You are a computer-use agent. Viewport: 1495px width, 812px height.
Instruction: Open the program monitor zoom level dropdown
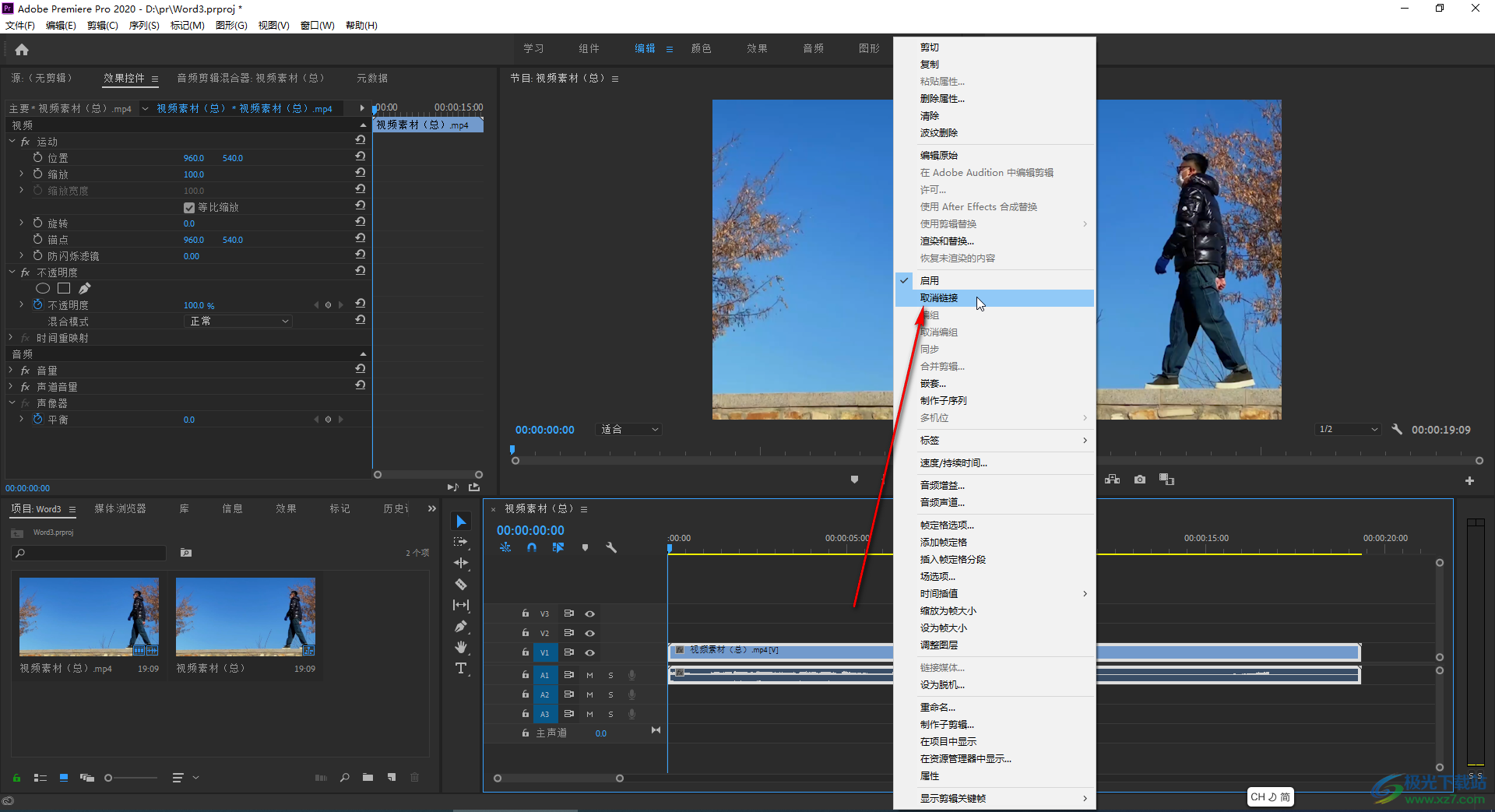coord(629,429)
